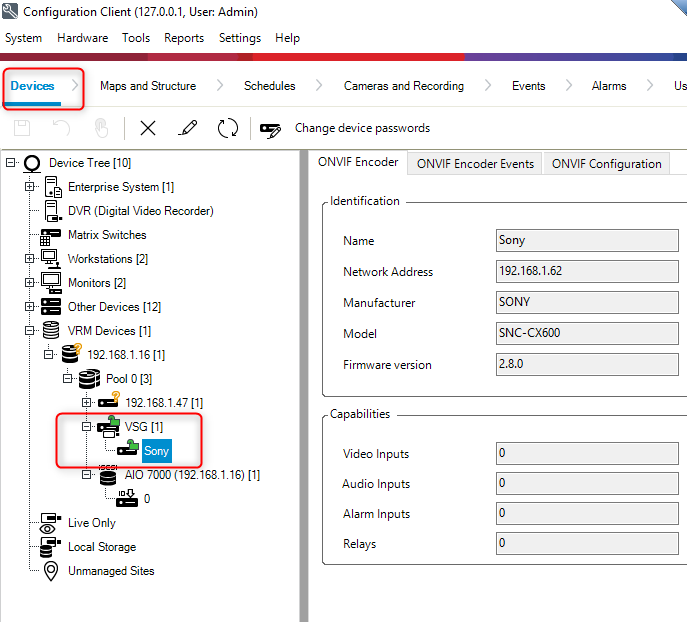Click the pencil edit toolbar icon
The image size is (687, 622).
click(187, 128)
